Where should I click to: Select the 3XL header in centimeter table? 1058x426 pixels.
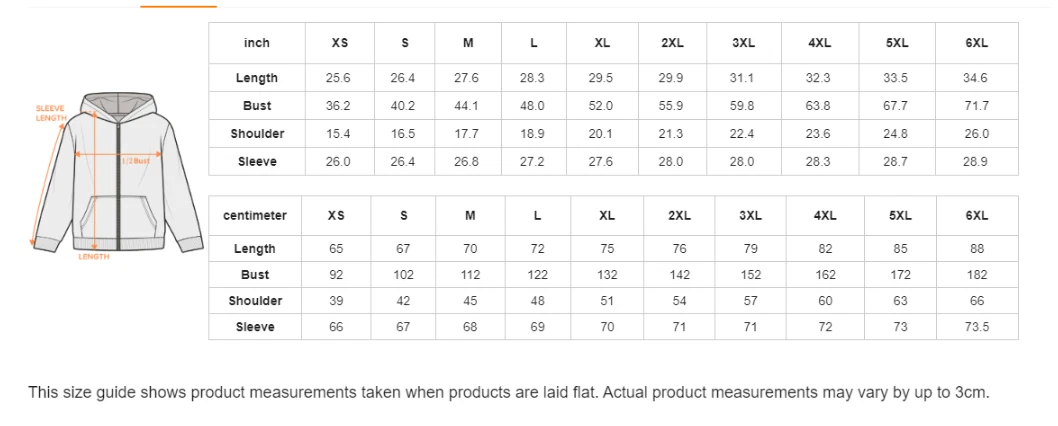tap(750, 215)
